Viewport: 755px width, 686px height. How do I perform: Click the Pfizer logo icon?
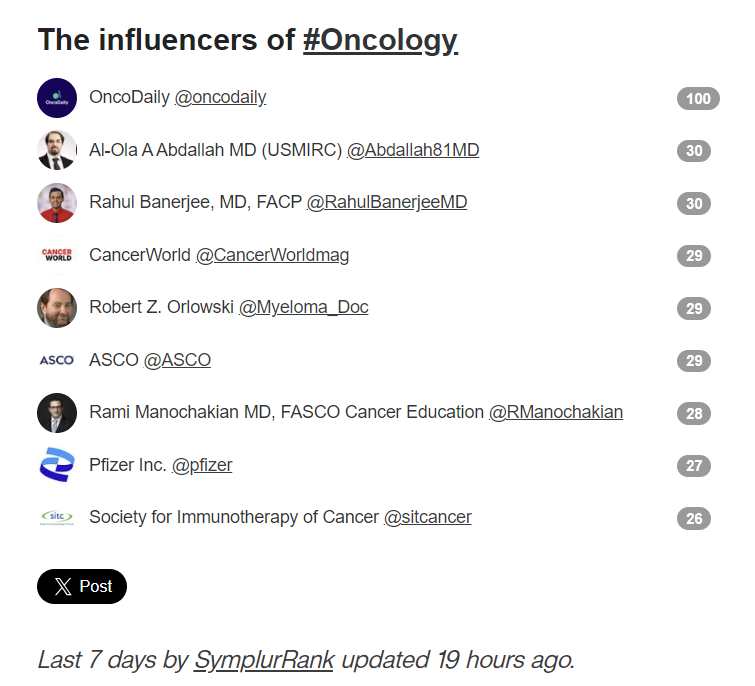[x=57, y=465]
